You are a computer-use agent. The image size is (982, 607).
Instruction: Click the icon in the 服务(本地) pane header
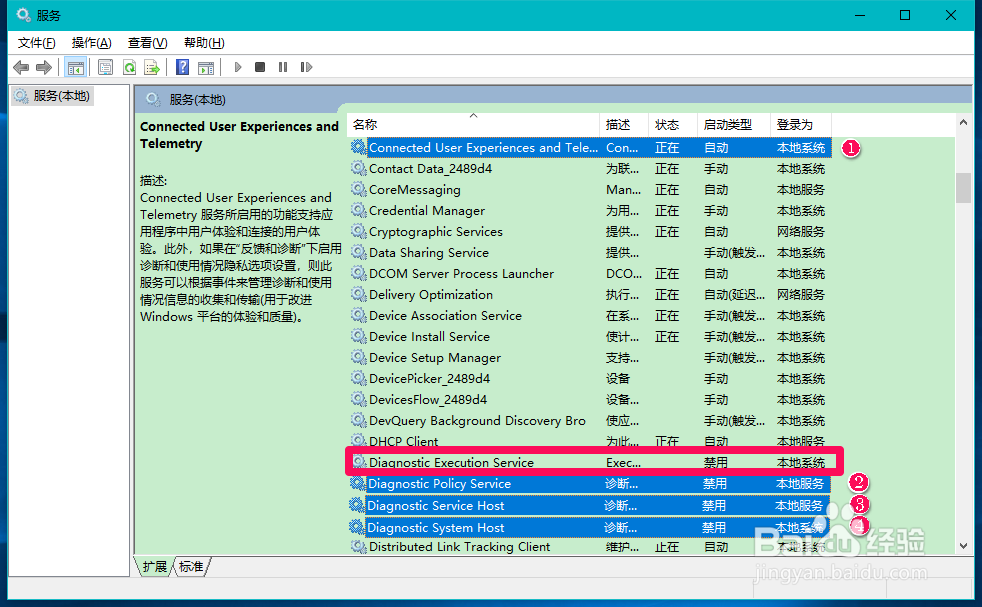pyautogui.click(x=153, y=99)
